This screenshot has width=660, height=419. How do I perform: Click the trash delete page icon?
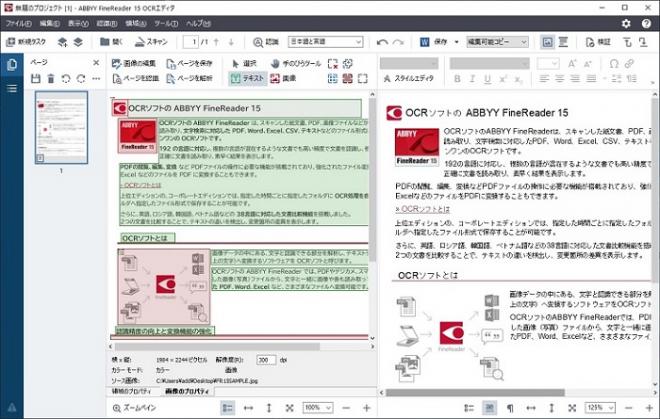[x=51, y=78]
